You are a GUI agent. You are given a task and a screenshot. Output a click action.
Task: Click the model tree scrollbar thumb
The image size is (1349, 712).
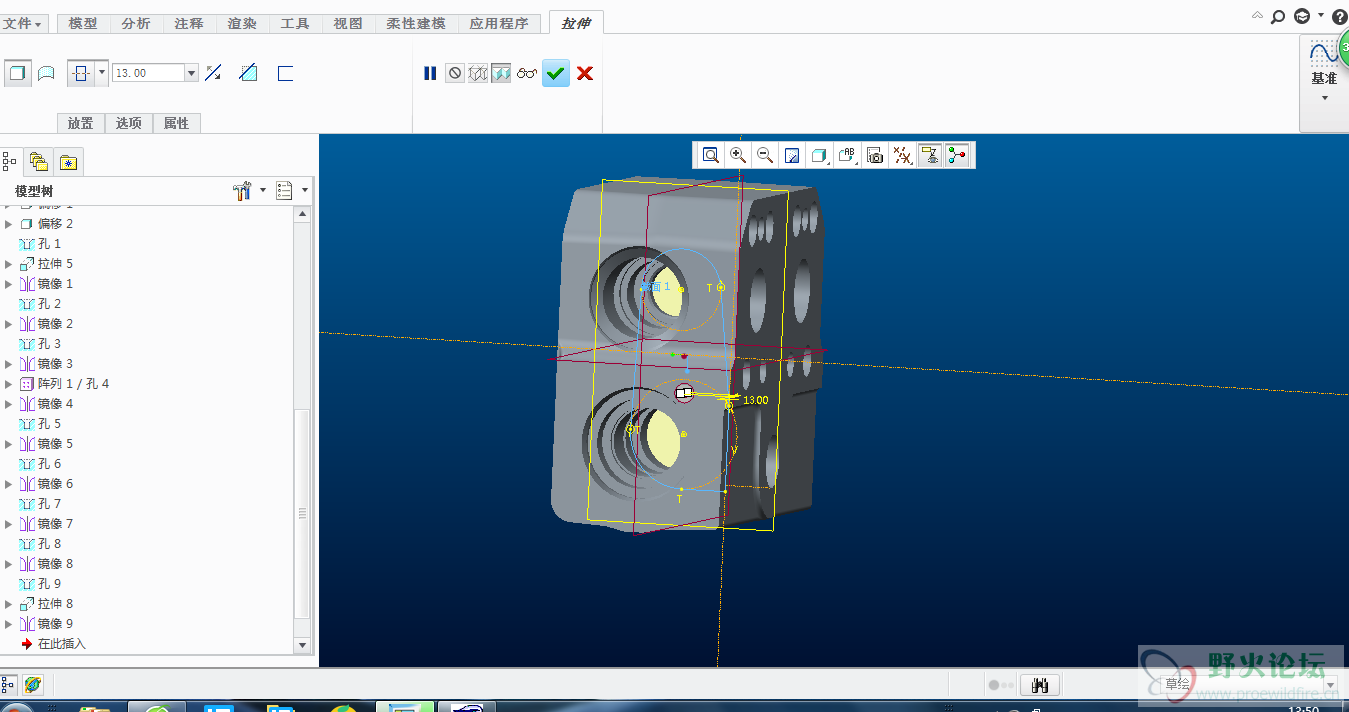point(304,513)
